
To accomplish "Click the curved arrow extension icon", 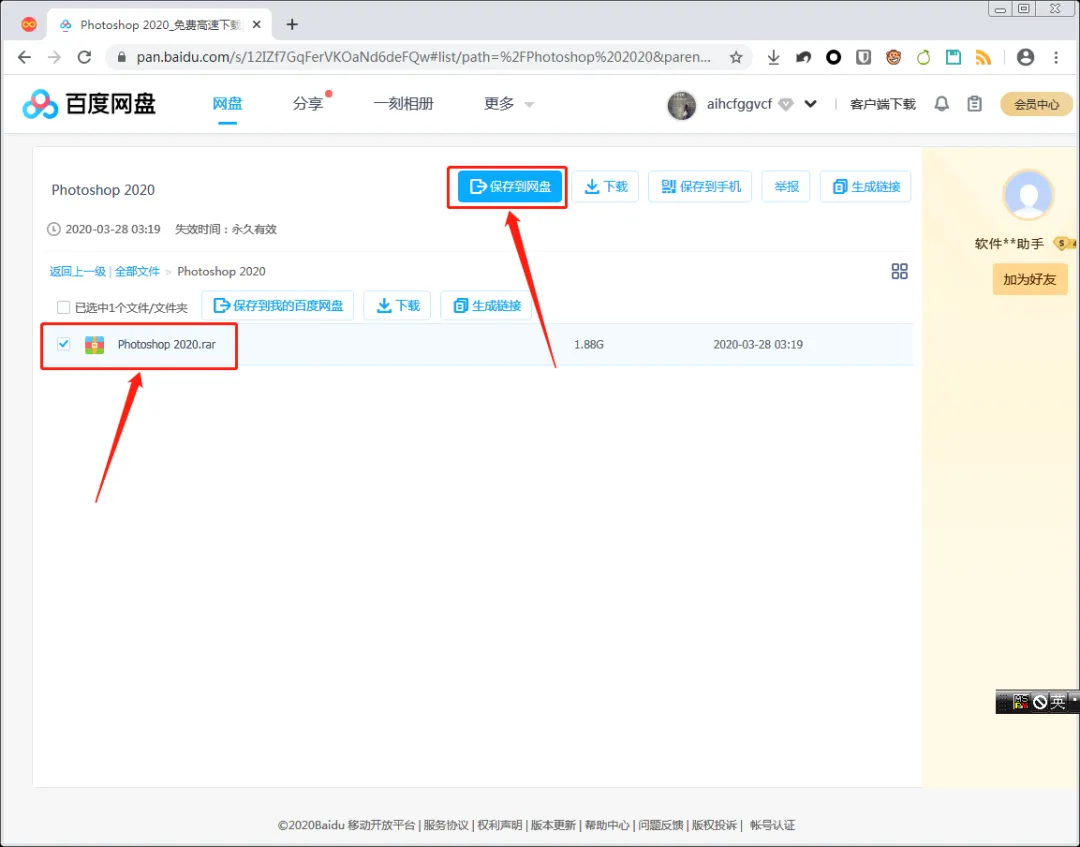I will [803, 57].
